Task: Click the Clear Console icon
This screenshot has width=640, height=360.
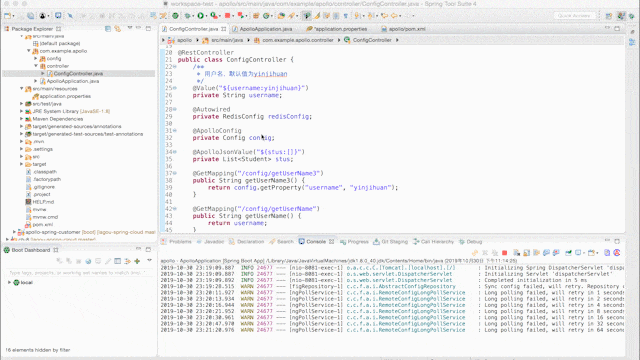Action: click(x=516, y=253)
